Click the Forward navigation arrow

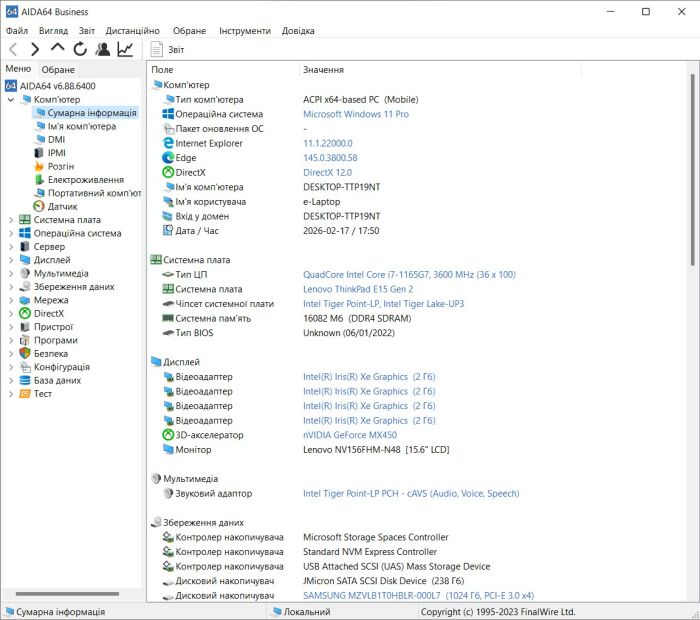coord(35,49)
